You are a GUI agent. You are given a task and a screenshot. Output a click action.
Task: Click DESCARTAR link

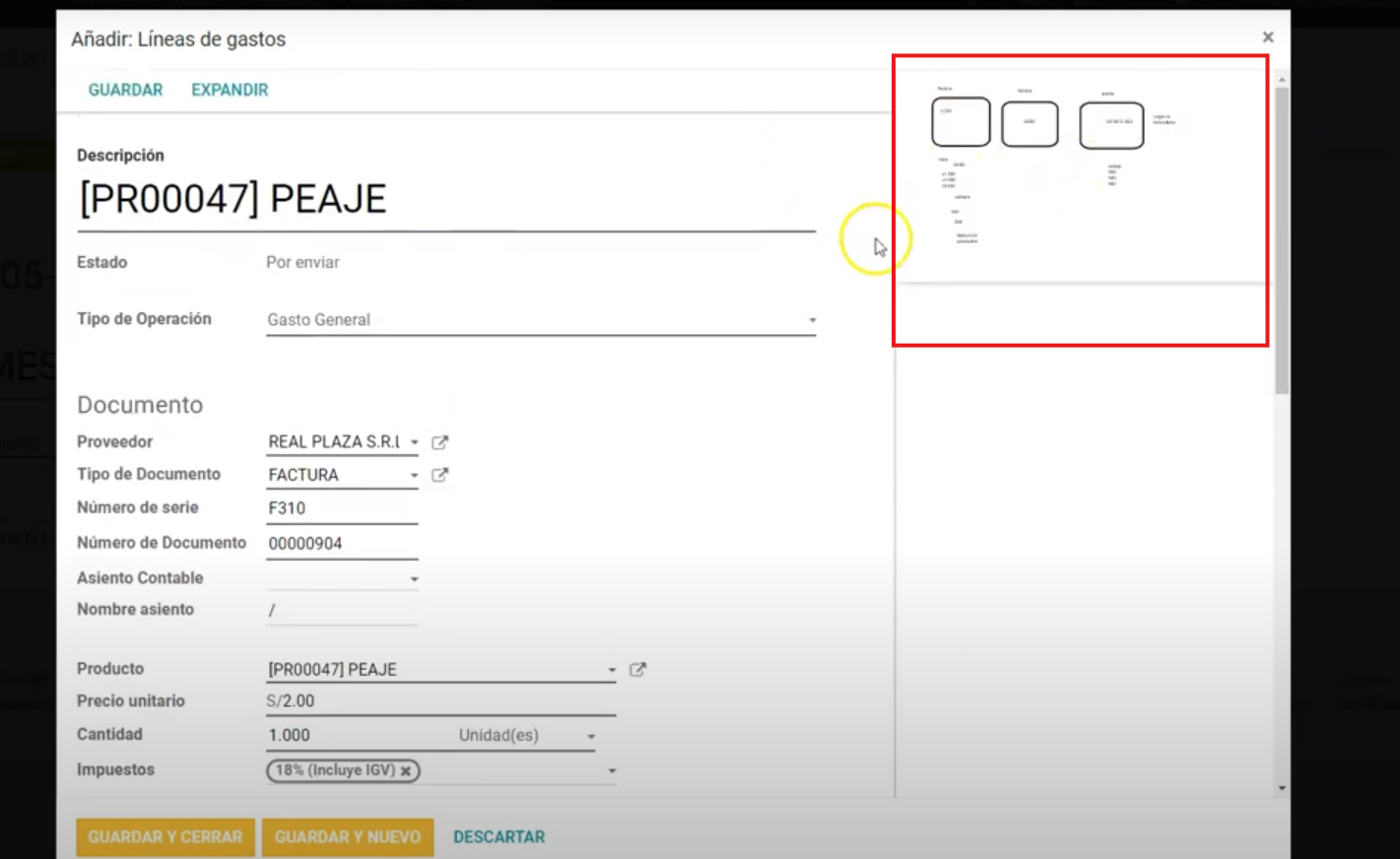tap(499, 836)
